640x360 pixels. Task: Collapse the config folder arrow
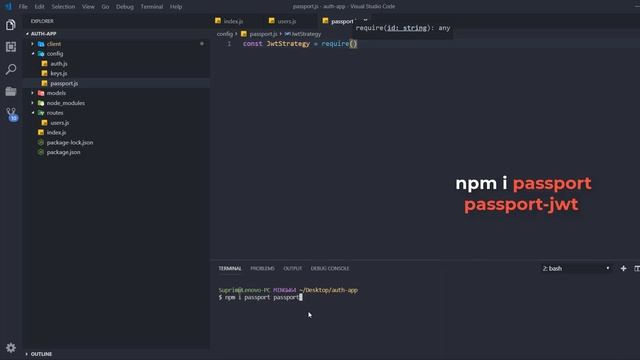[x=33, y=53]
